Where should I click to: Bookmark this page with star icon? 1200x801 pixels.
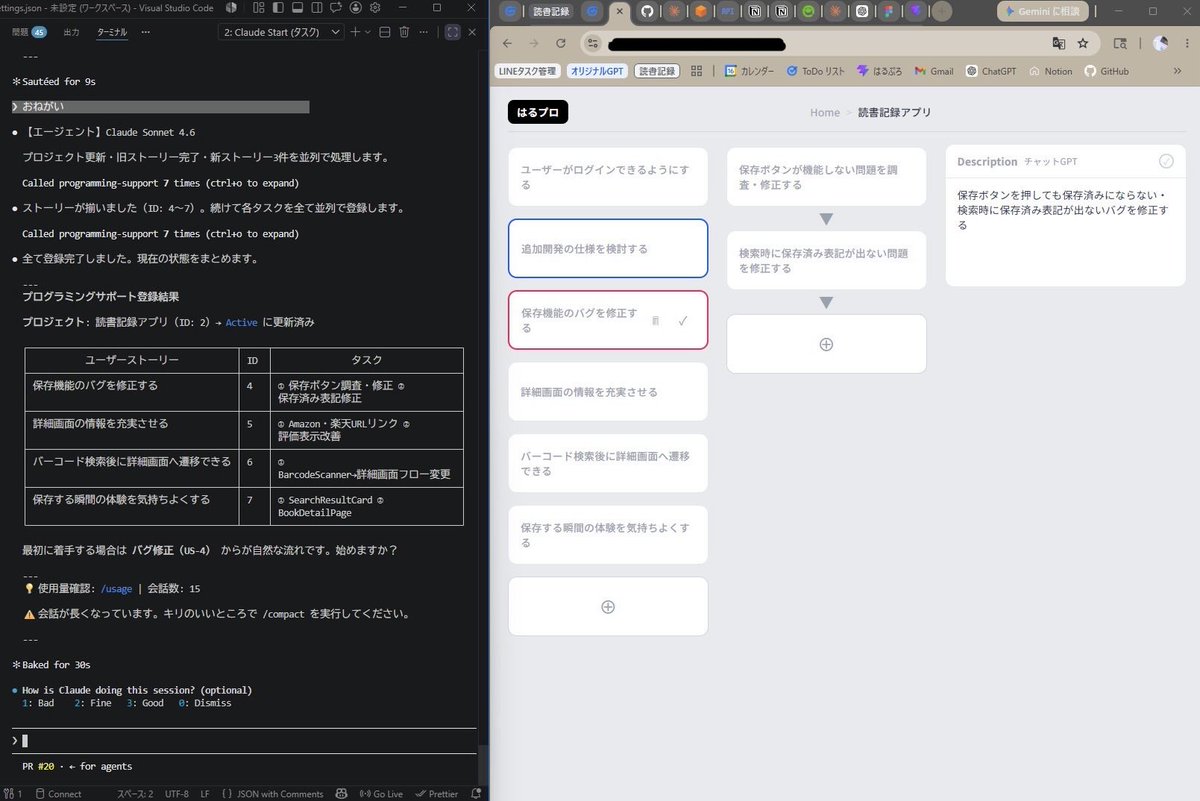[1082, 43]
